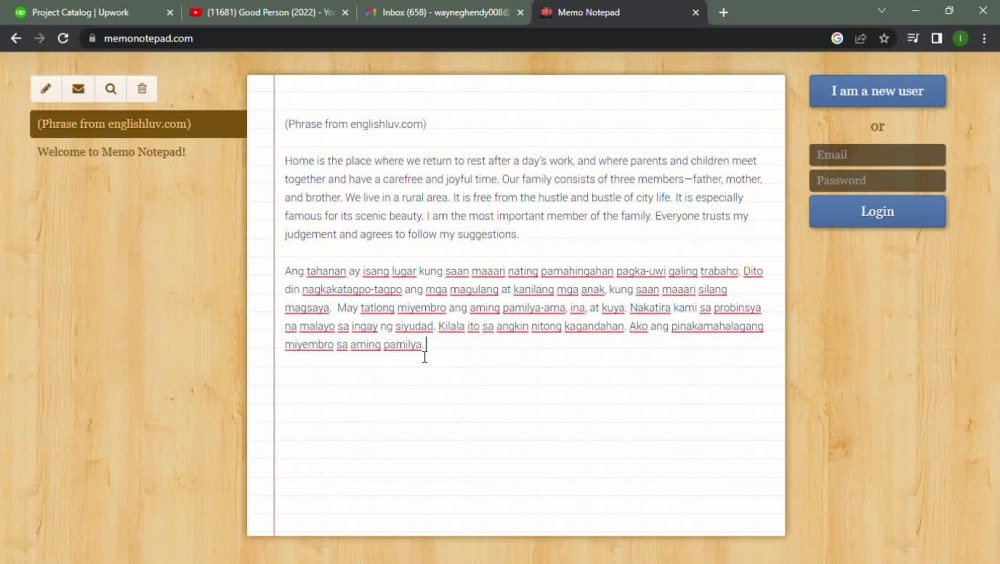This screenshot has height=564, width=1000.
Task: Switch to Good Person YouTube tab
Action: (271, 12)
